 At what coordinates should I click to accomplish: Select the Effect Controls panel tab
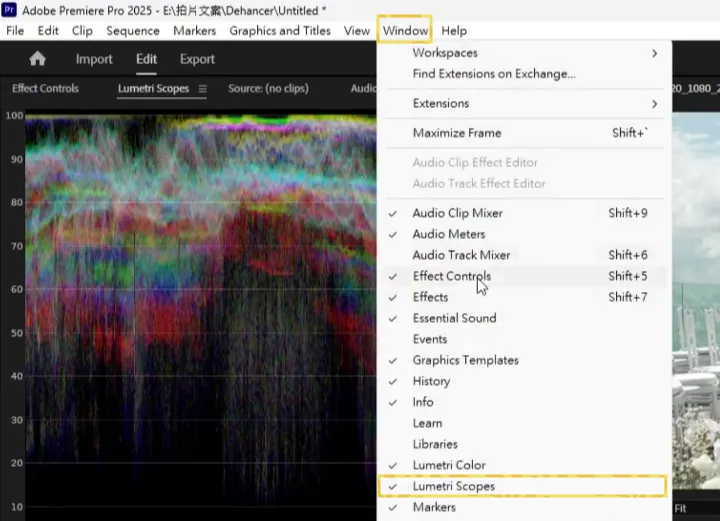coord(45,89)
